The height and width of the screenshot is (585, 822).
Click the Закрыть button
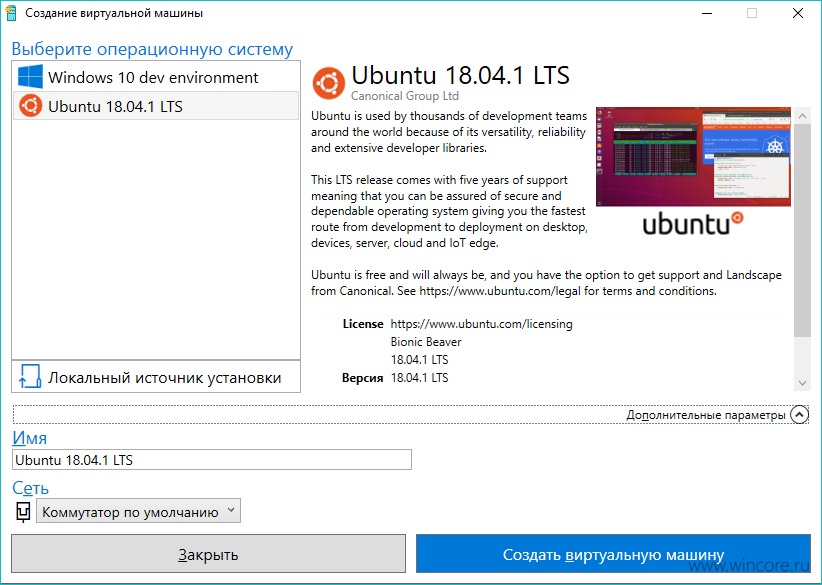click(x=209, y=554)
